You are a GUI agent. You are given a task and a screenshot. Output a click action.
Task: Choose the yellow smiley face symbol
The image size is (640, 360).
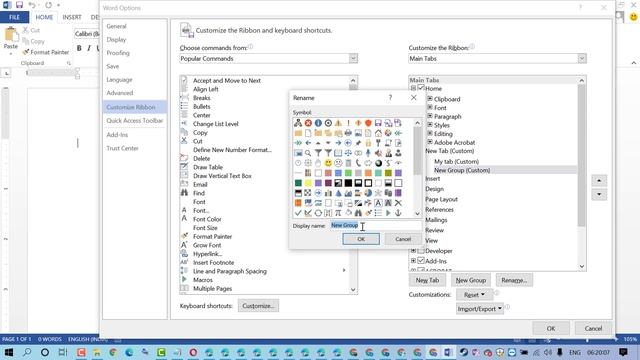328,163
